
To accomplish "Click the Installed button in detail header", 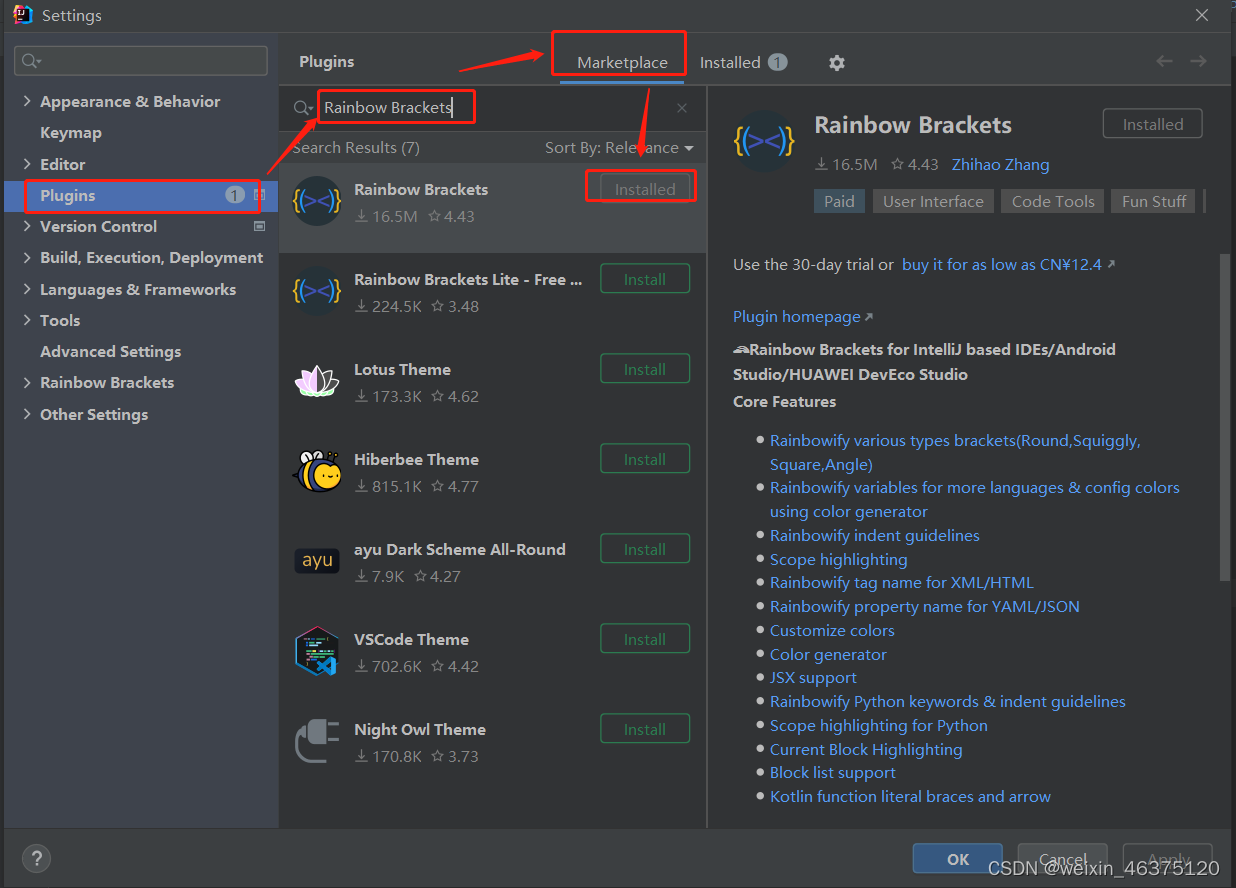I will pos(1152,125).
